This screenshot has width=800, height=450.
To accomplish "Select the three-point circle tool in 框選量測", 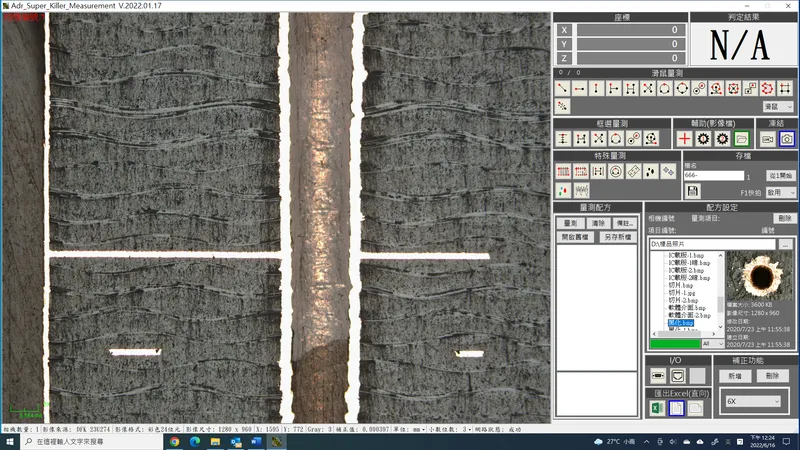I will click(x=616, y=138).
